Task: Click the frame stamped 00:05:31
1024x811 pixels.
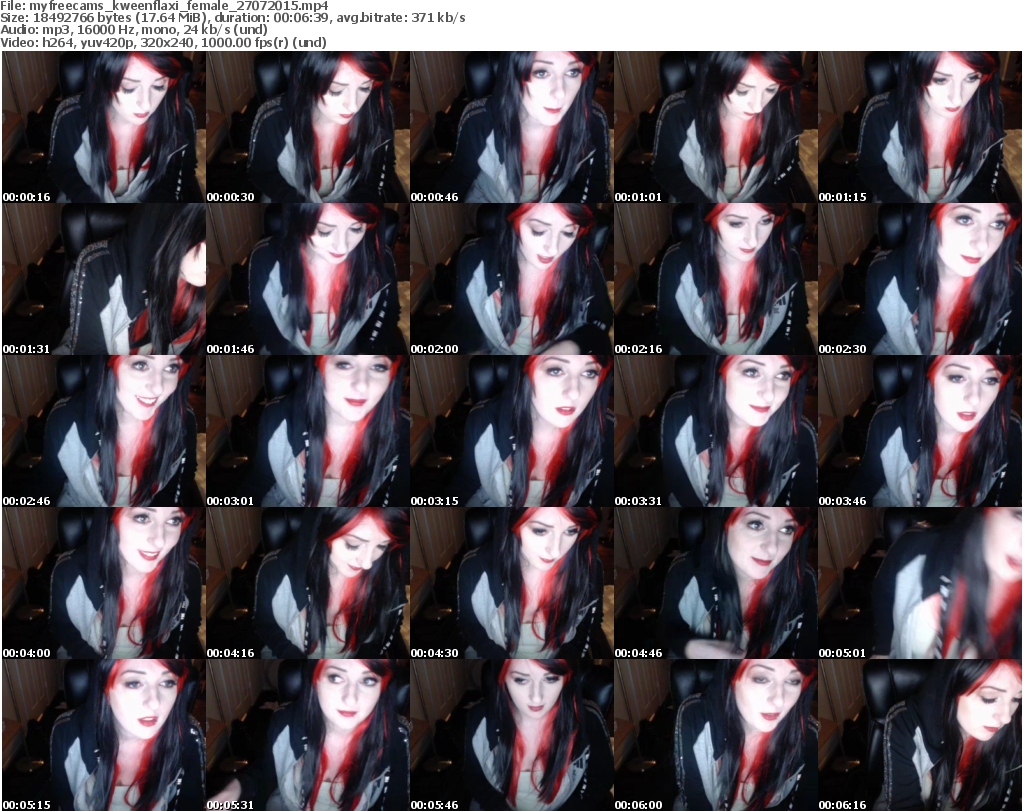Action: tap(308, 735)
